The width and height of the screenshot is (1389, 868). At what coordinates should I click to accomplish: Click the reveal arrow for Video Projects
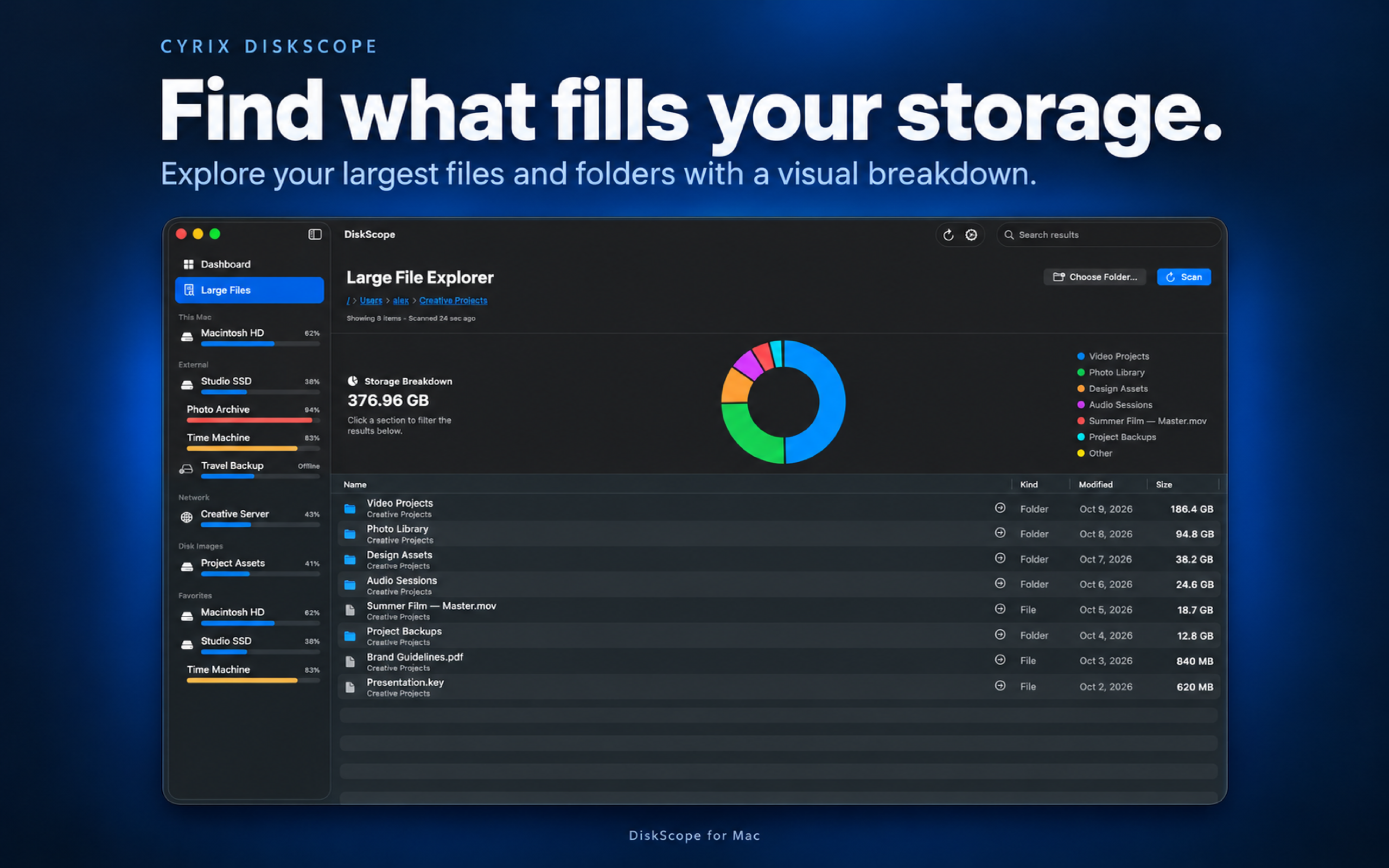1000,508
